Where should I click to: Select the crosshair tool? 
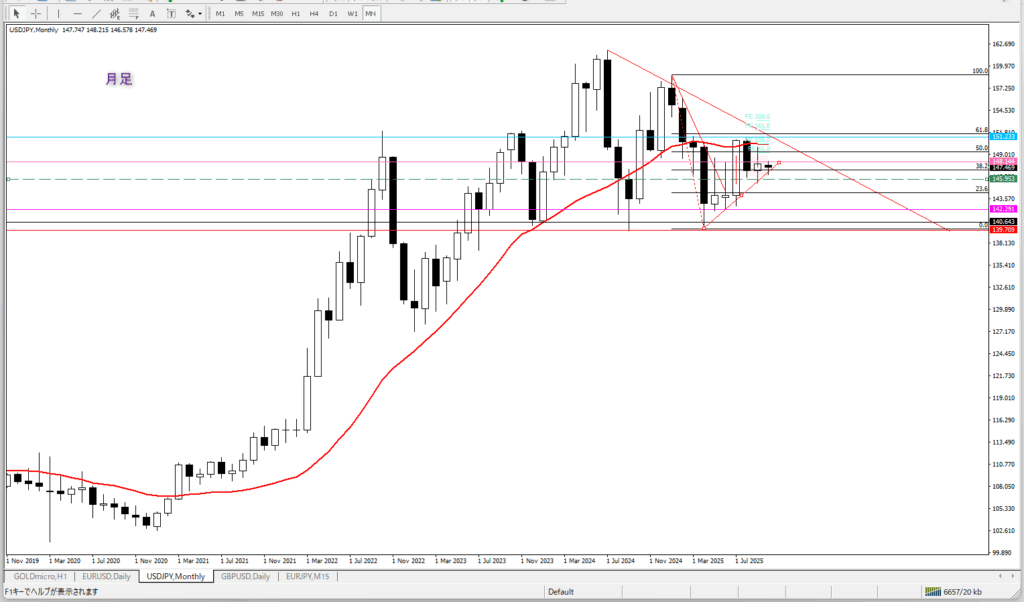(35, 13)
